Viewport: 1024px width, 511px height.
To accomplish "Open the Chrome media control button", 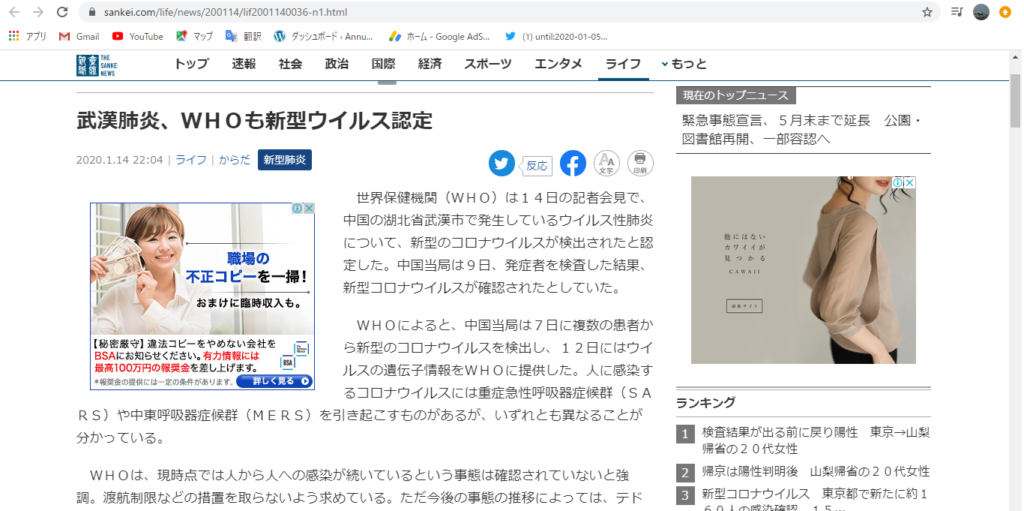I will point(957,12).
